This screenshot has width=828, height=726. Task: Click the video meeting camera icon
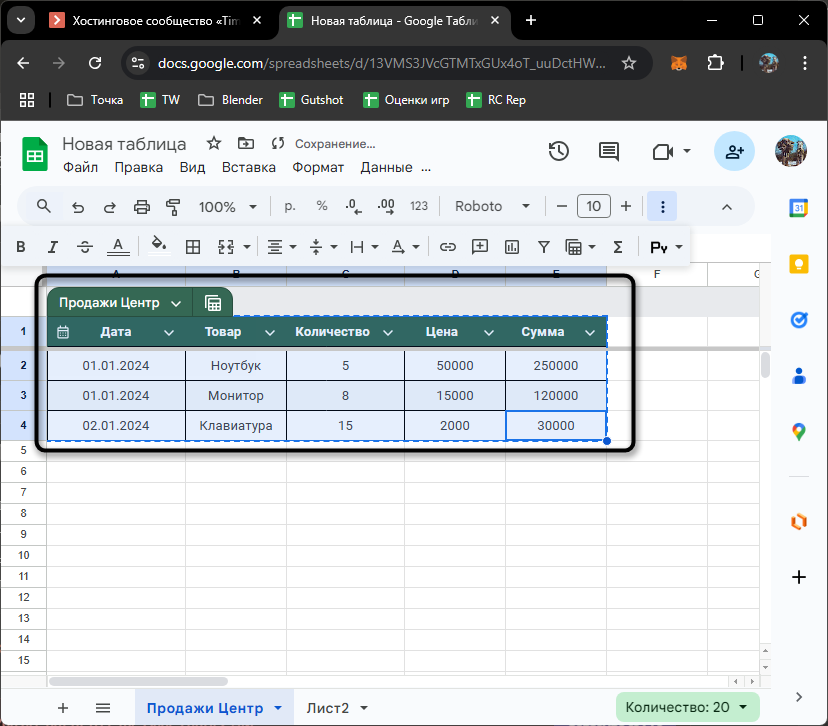tap(663, 152)
